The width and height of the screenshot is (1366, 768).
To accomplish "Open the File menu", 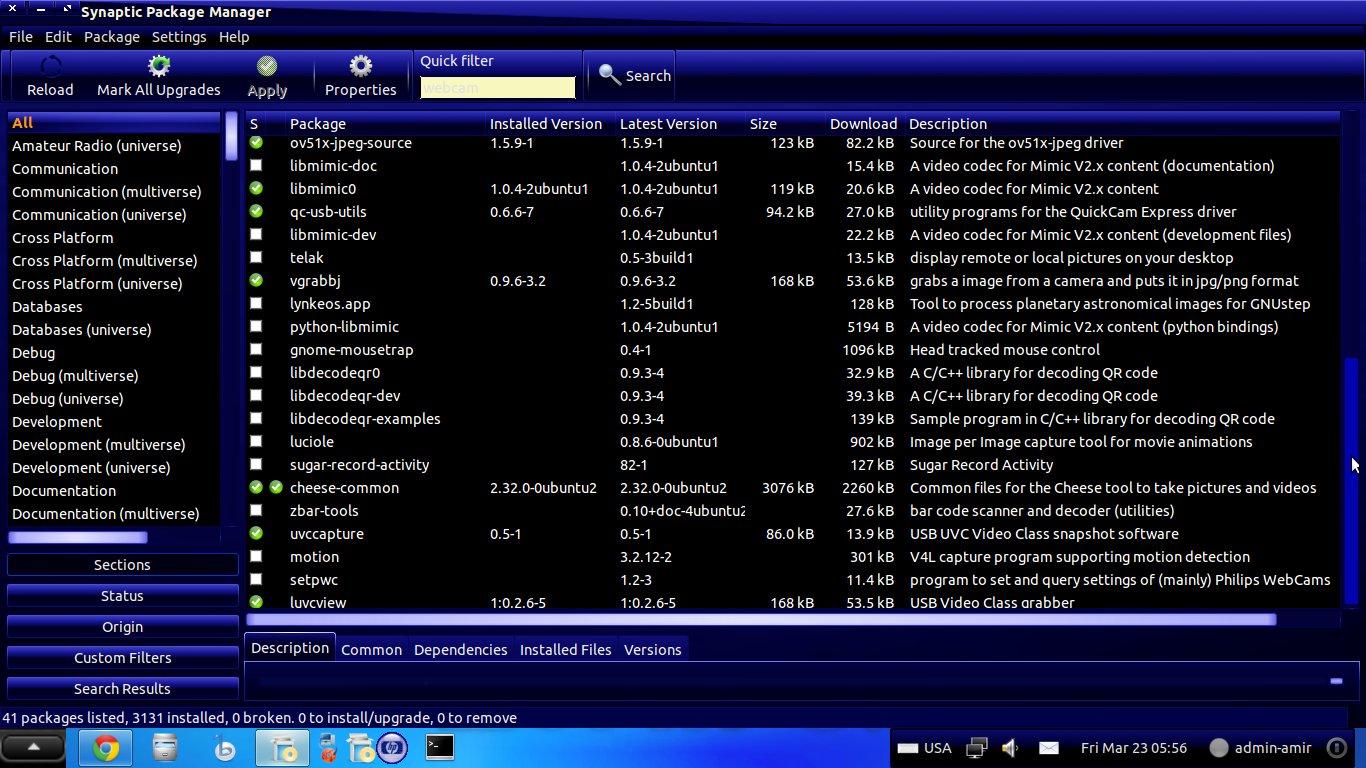I will 21,36.
